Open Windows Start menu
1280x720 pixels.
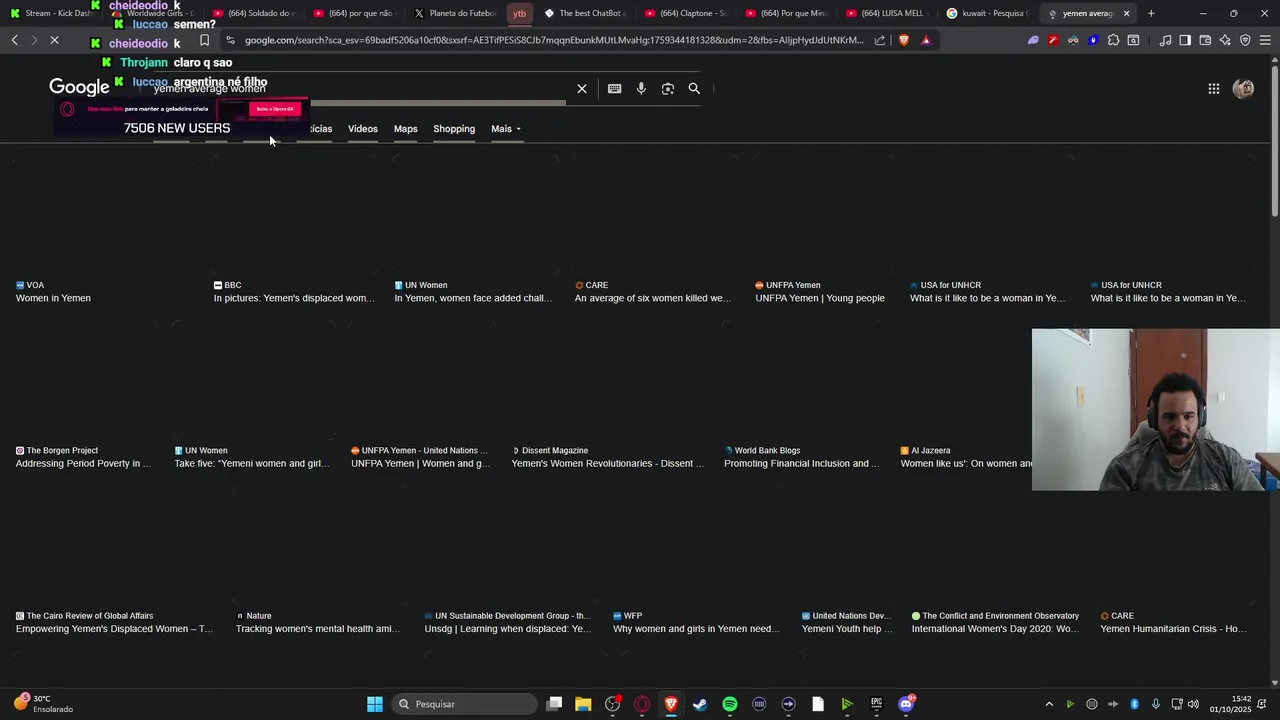tap(375, 704)
